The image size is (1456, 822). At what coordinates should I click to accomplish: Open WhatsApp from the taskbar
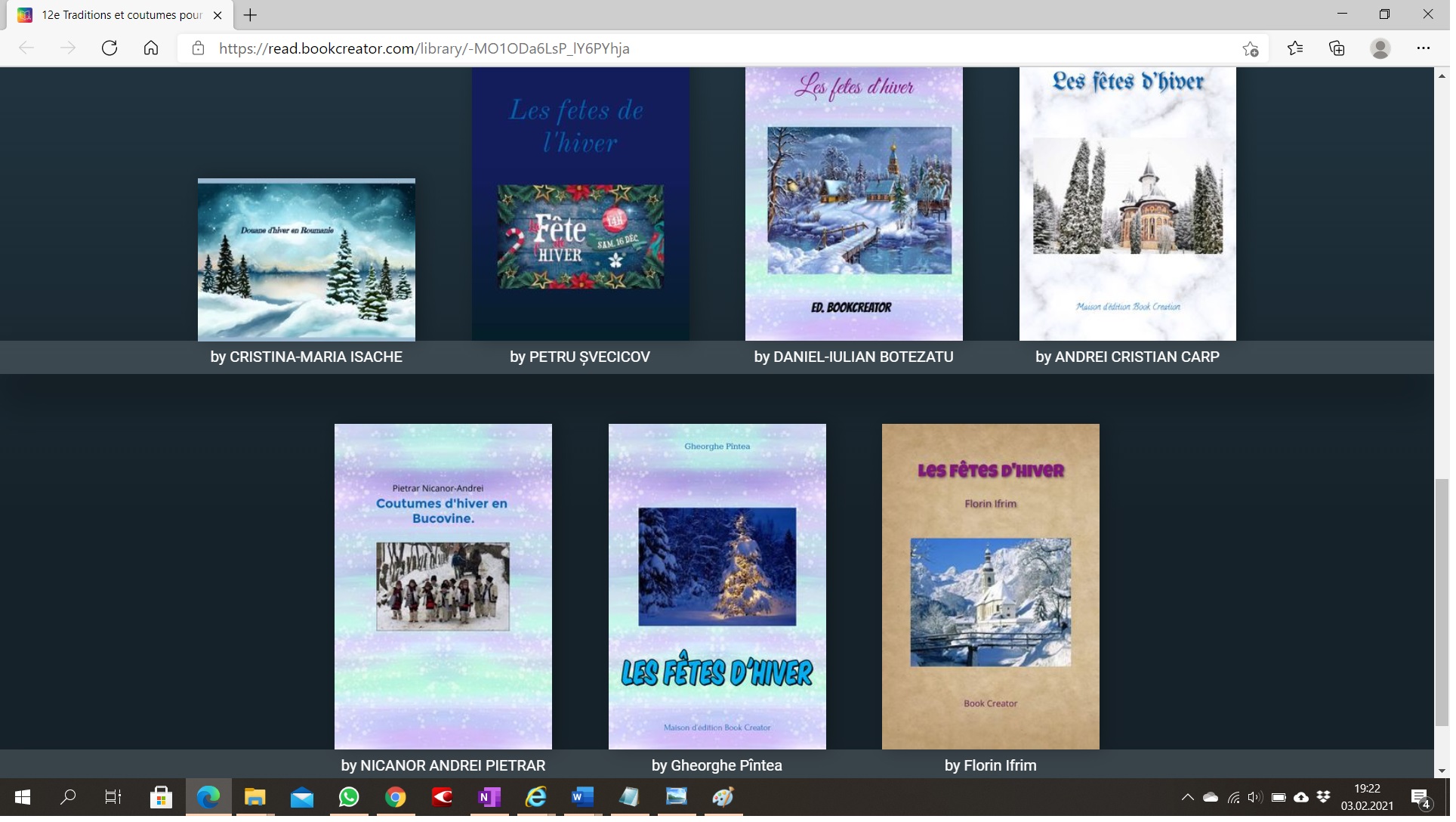[x=349, y=797]
